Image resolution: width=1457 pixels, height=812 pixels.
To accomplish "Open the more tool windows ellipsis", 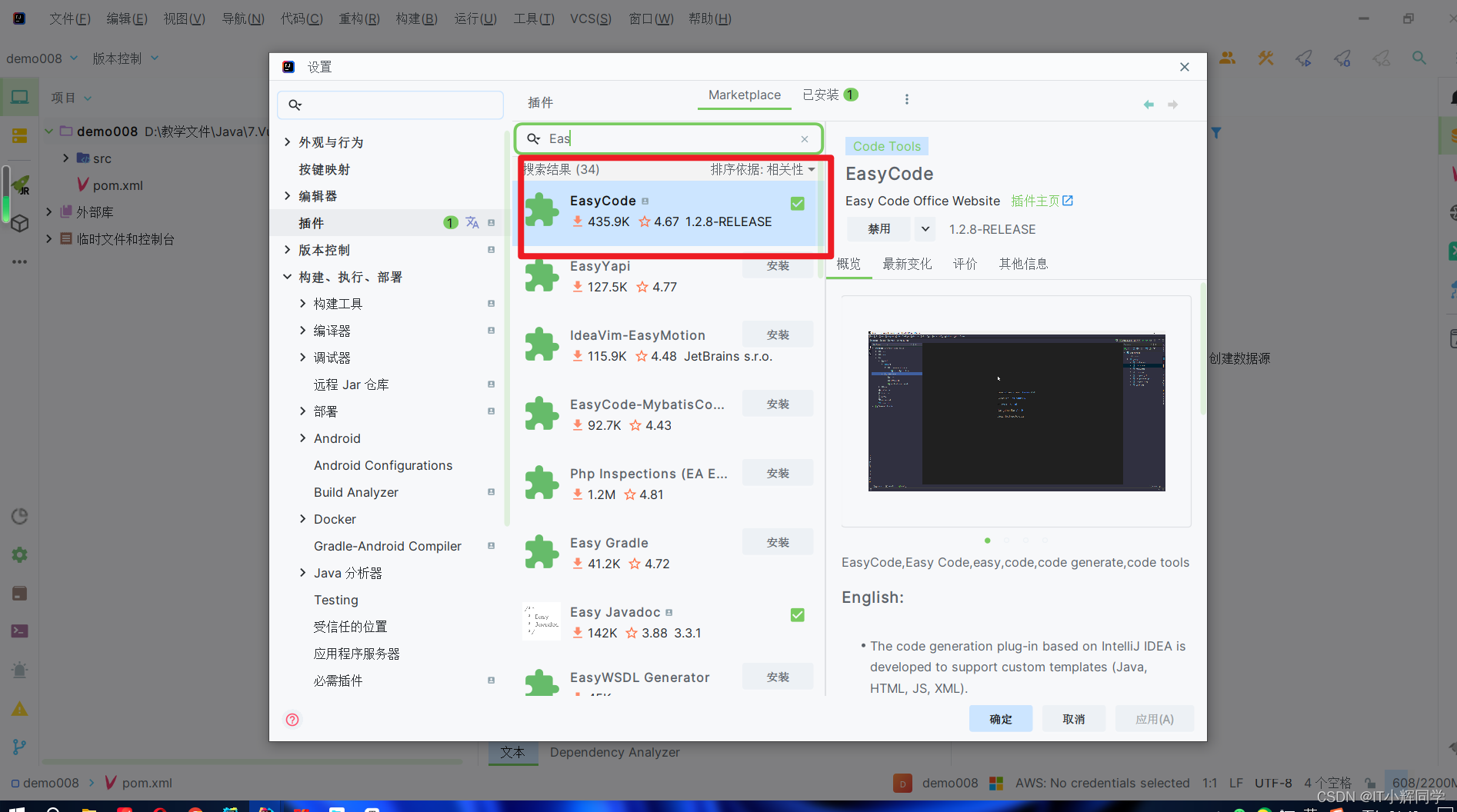I will pyautogui.click(x=19, y=261).
